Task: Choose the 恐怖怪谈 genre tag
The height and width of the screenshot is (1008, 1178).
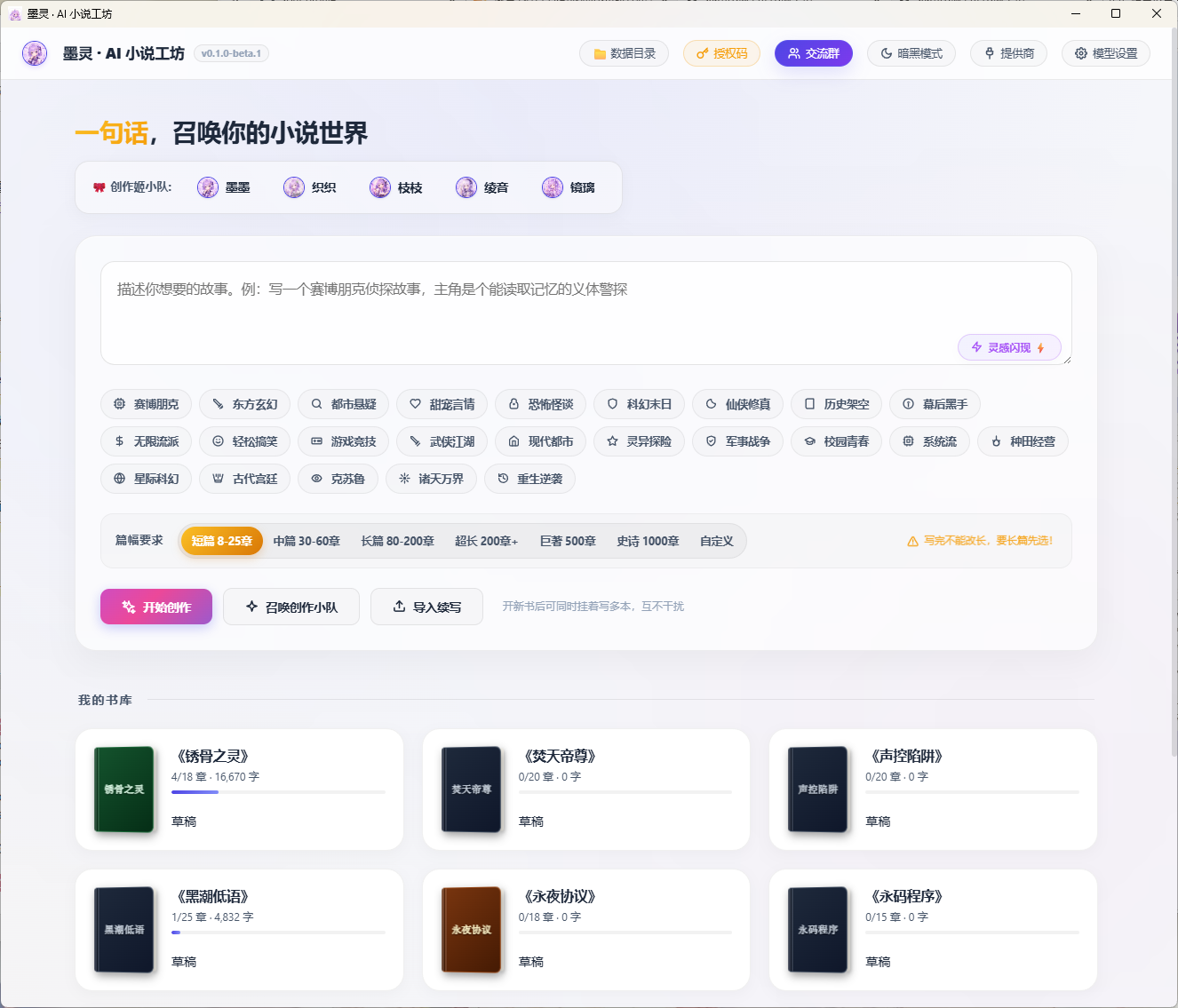Action: pyautogui.click(x=540, y=404)
